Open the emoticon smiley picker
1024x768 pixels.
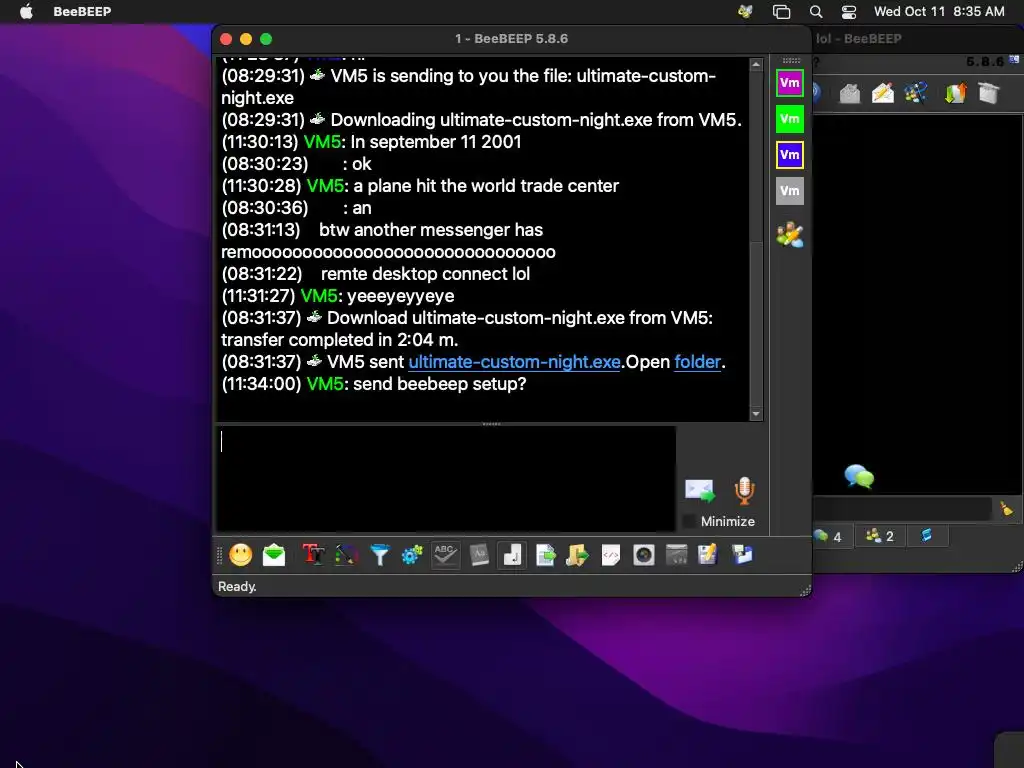tap(240, 555)
